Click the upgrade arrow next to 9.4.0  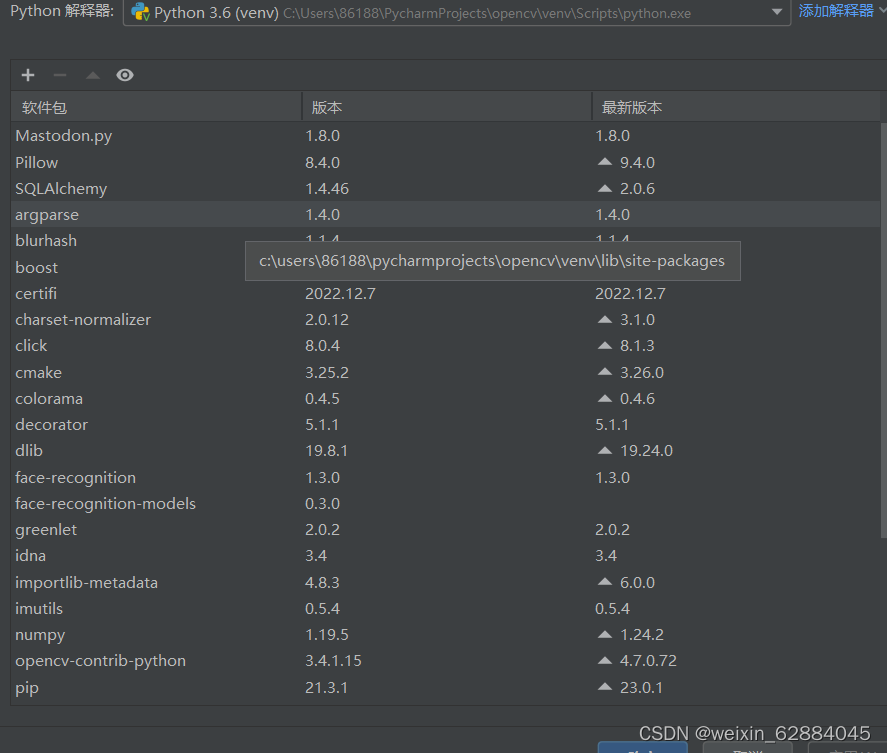tap(605, 162)
